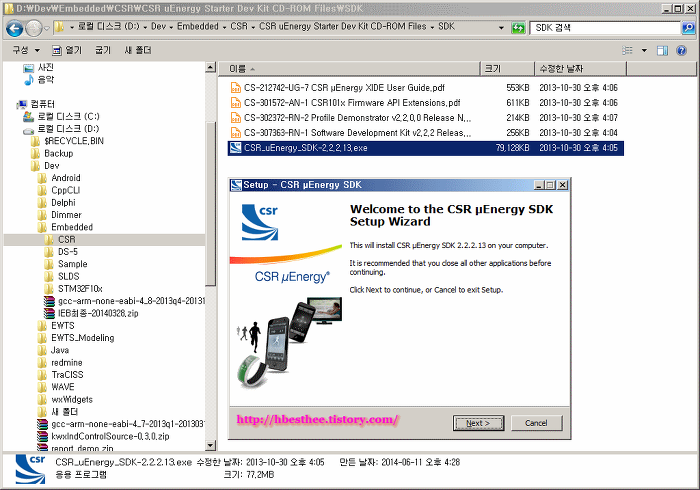The height and width of the screenshot is (490, 700).
Task: Click PDF icon of Firmware API Extensions
Action: (x=235, y=103)
